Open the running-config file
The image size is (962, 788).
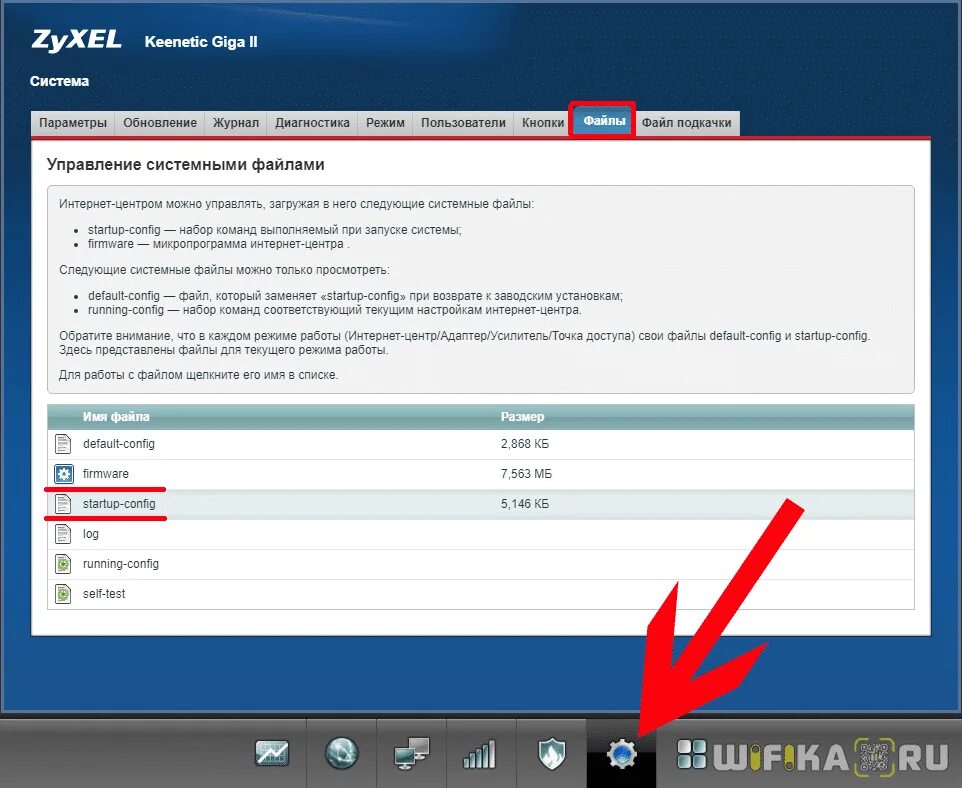click(121, 564)
